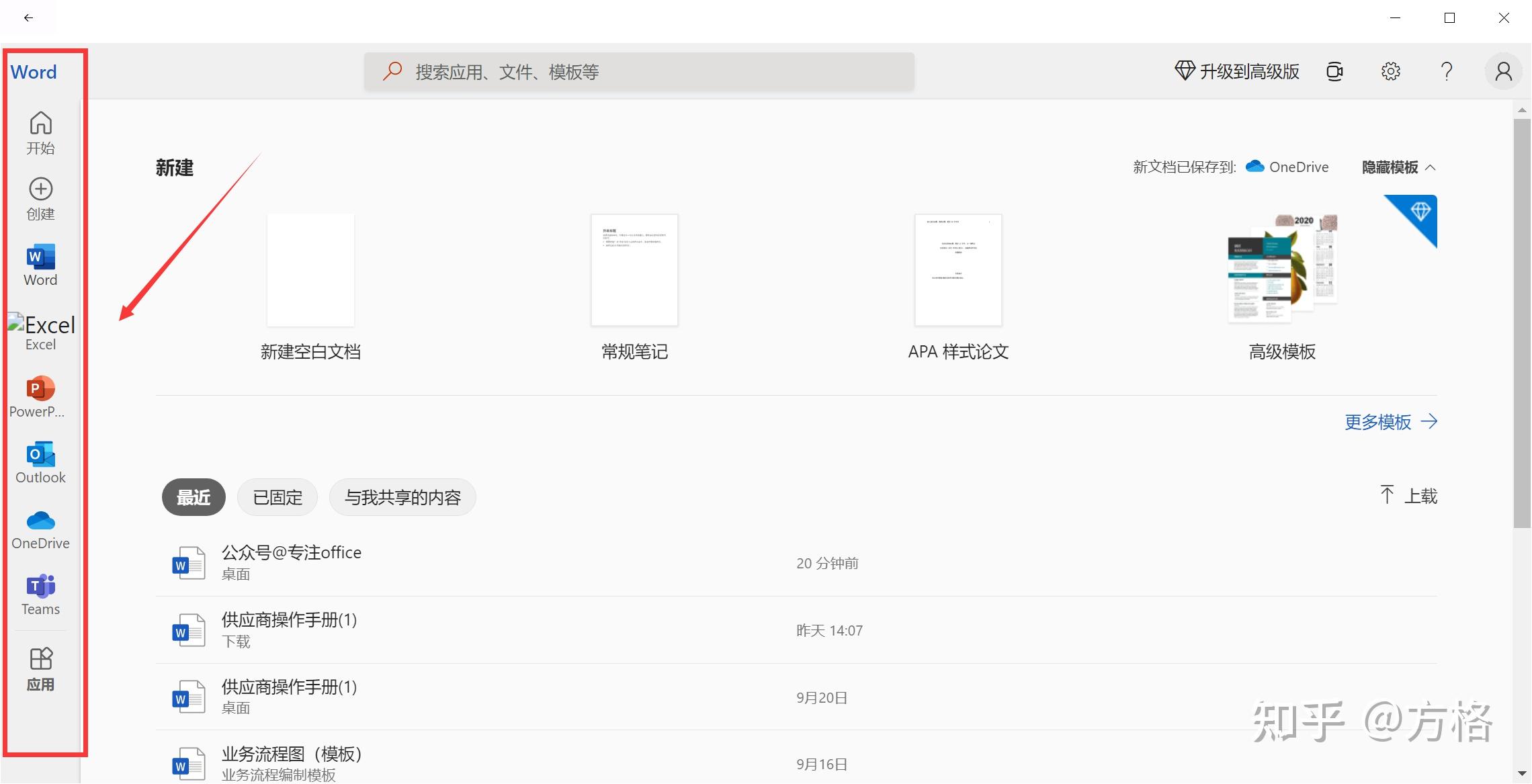Switch to the 已固定 pinned tab

point(277,498)
